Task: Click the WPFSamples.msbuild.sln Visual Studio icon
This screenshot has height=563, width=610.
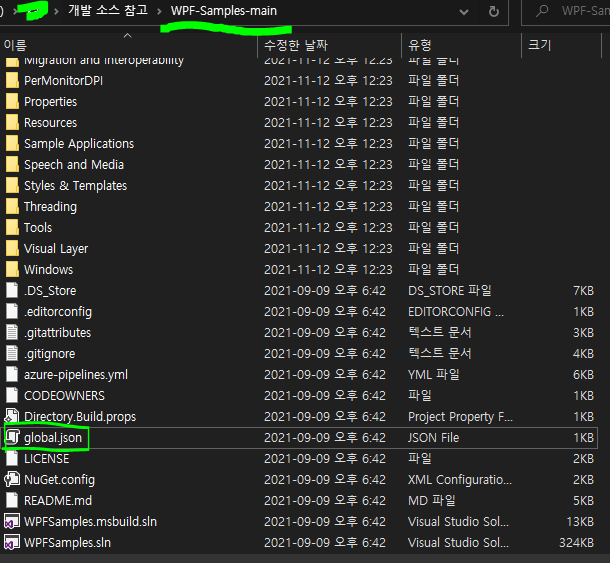Action: click(12, 522)
